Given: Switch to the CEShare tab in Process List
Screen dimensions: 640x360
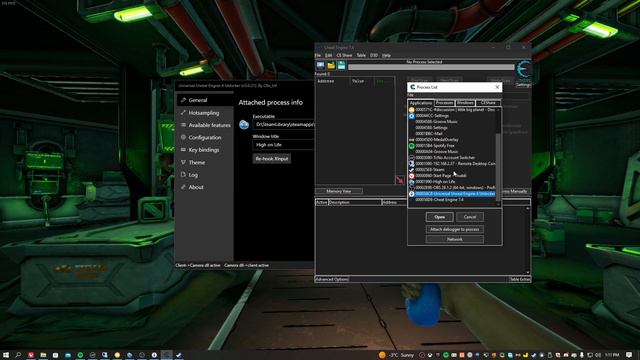Looking at the screenshot, I should (488, 103).
